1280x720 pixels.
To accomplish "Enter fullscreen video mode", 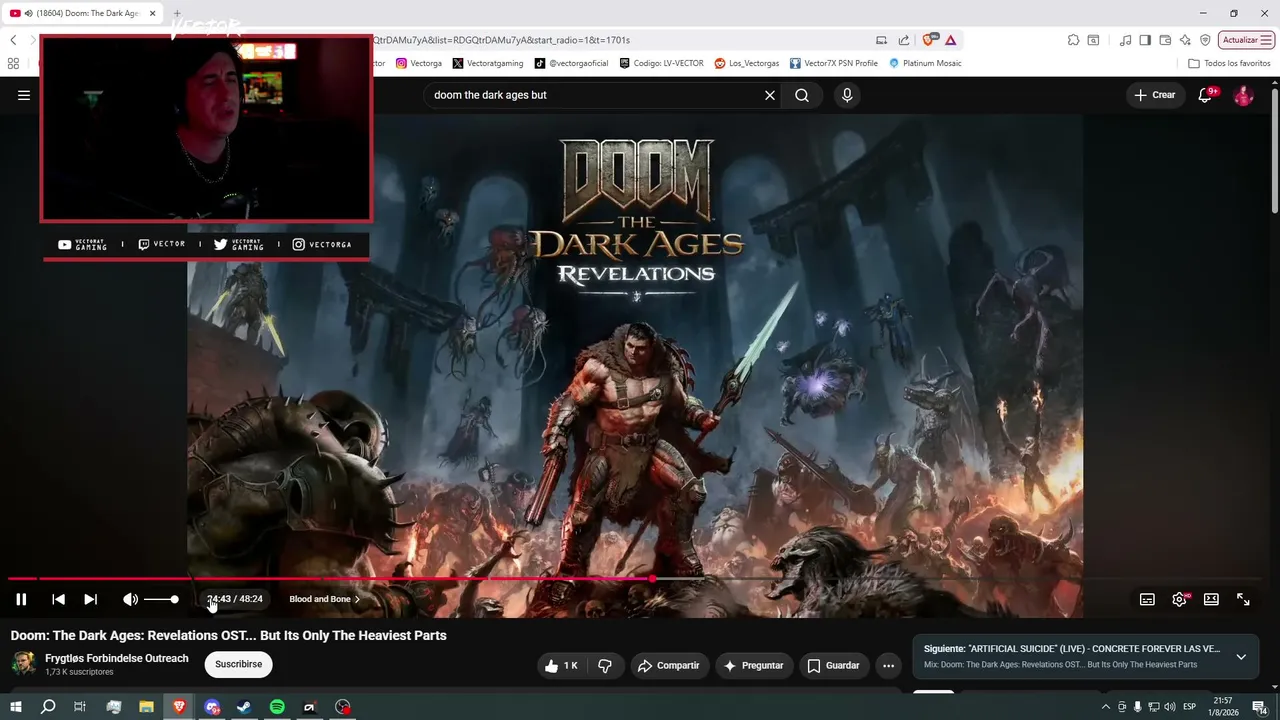I will [1243, 599].
